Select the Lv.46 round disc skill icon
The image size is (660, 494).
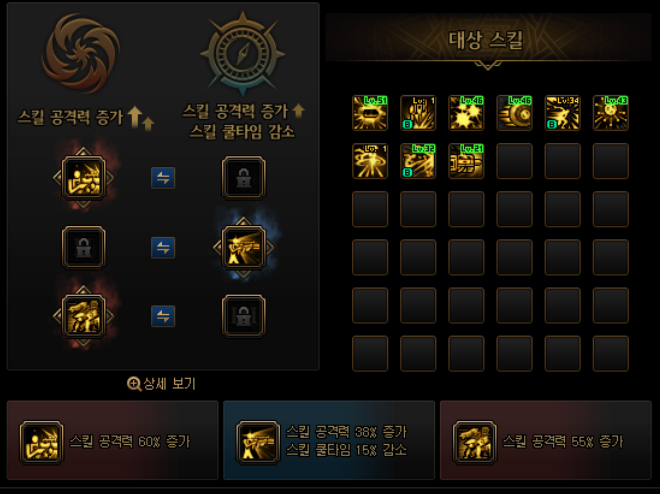[x=514, y=113]
